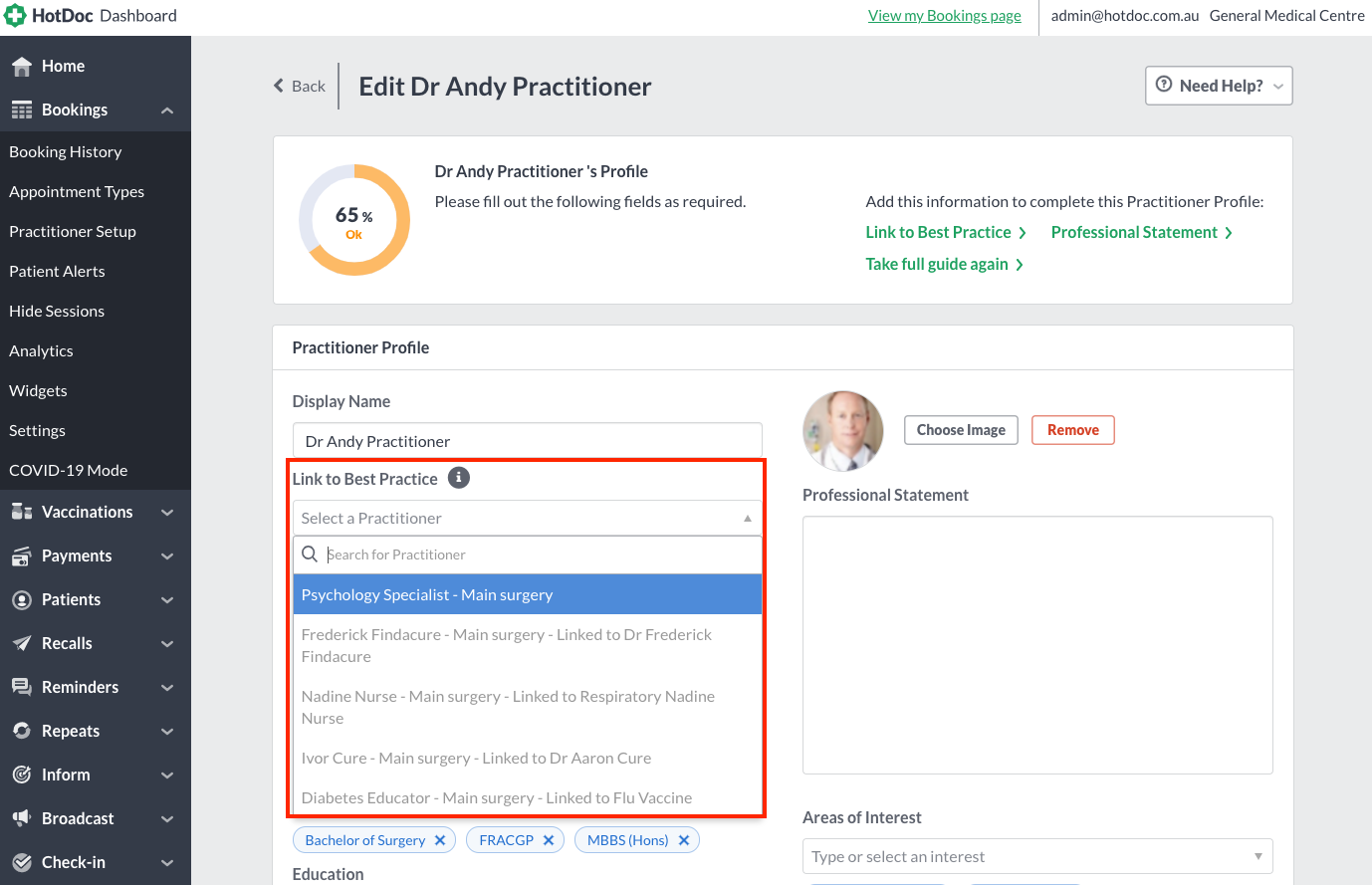Click the red Remove image button

click(x=1073, y=430)
